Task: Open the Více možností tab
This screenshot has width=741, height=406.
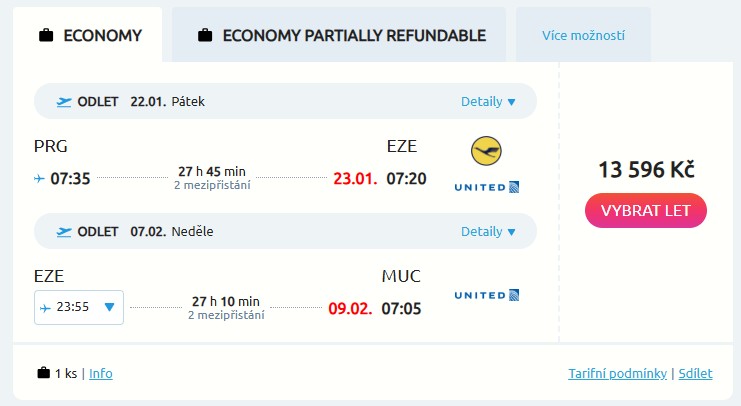Action: tap(583, 36)
